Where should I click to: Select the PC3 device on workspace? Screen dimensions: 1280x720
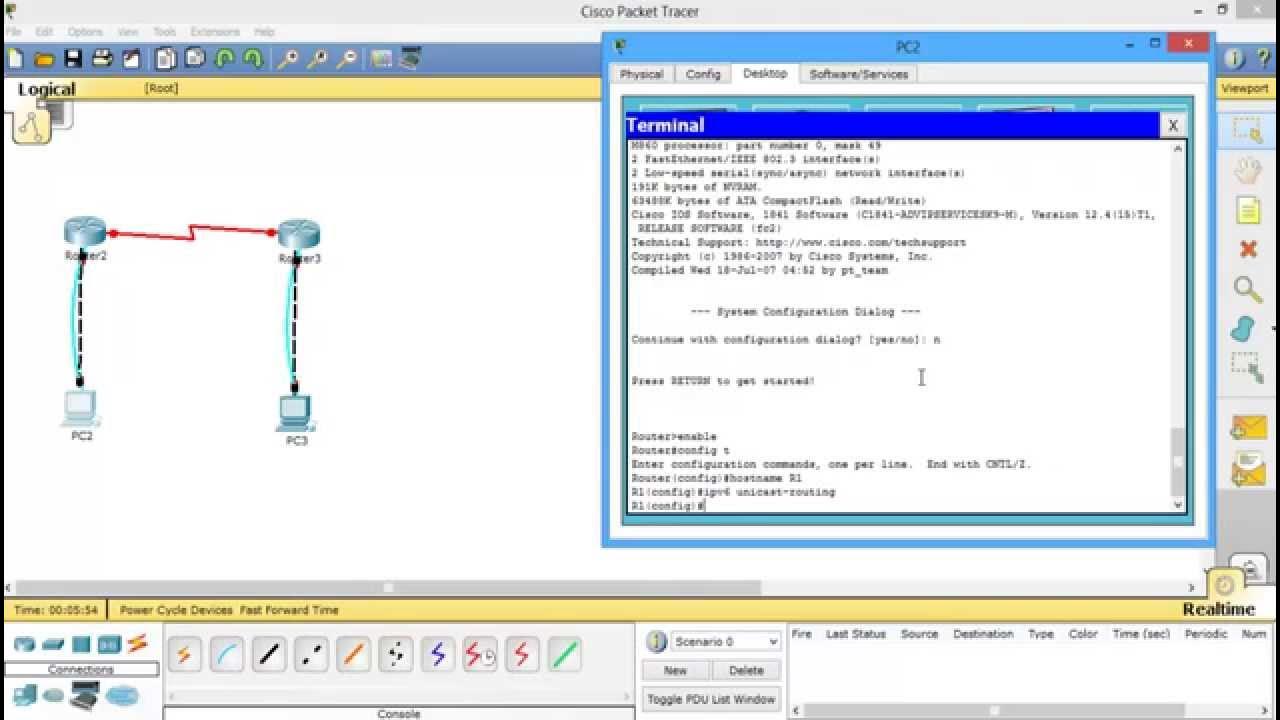(296, 412)
